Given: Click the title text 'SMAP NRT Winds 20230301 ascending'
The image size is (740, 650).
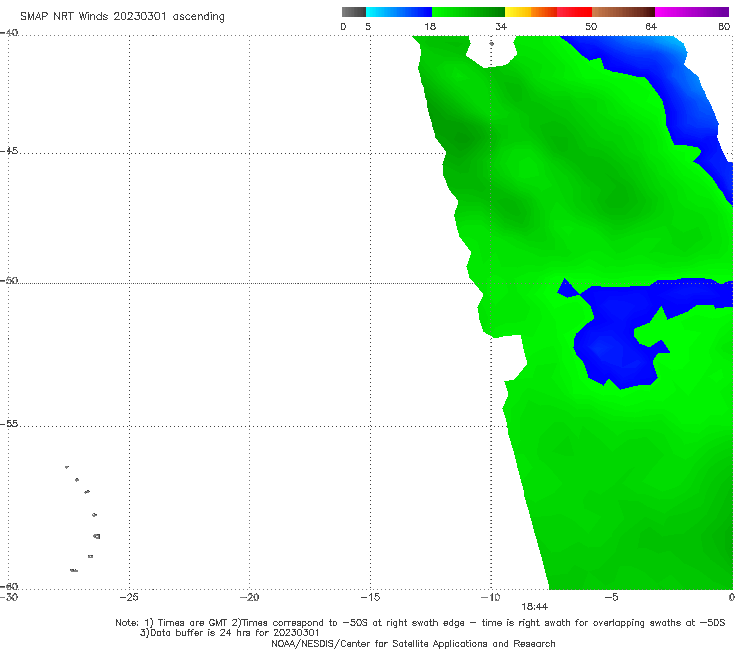Looking at the screenshot, I should click(x=122, y=16).
